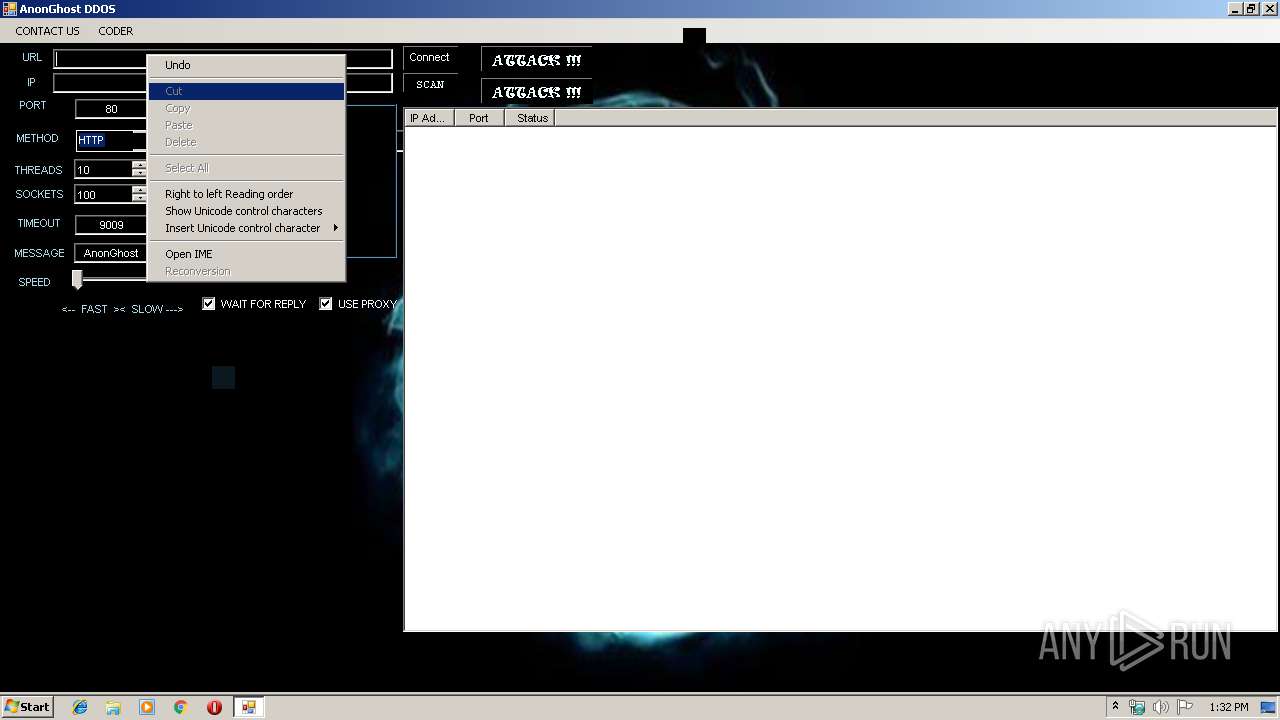Increase the SOCKETS value with up arrow
This screenshot has height=720, width=1280.
pyautogui.click(x=139, y=190)
